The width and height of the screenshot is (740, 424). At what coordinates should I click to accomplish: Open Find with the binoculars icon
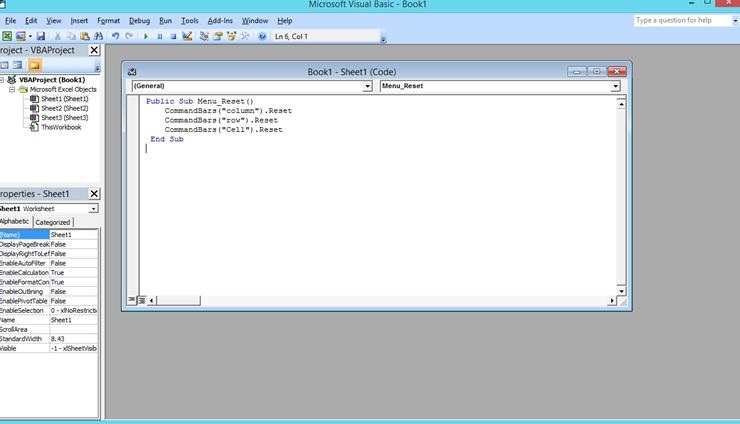[x=98, y=36]
